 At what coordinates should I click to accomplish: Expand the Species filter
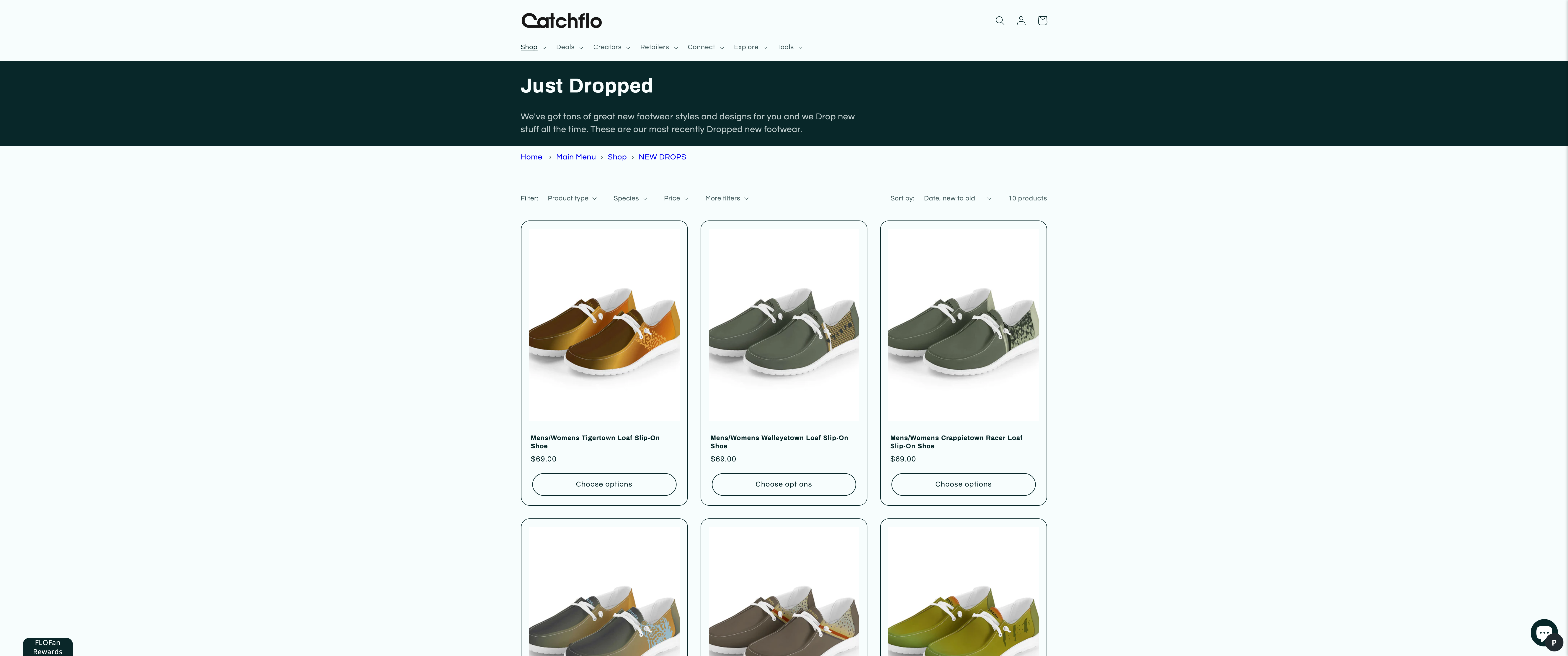(x=630, y=198)
